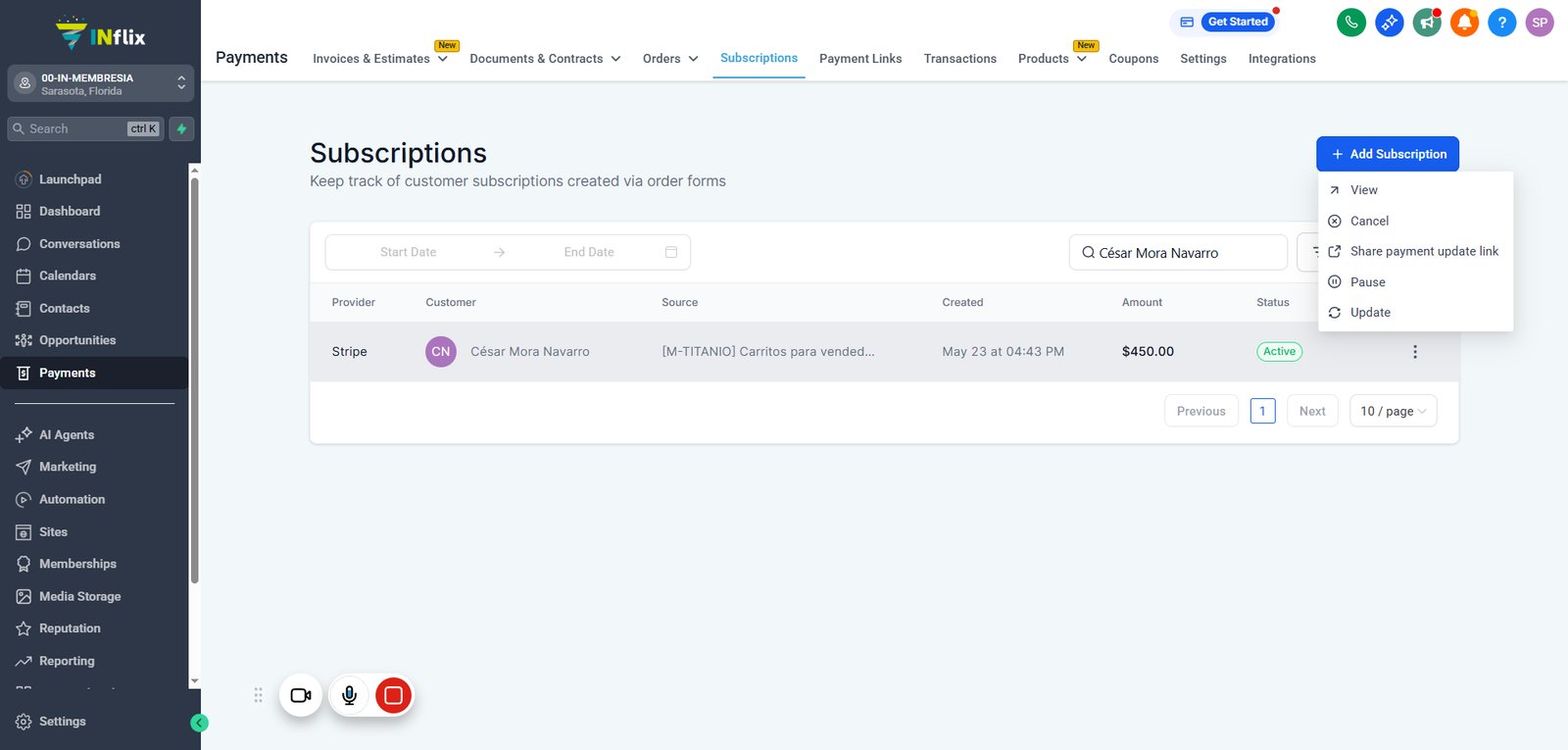This screenshot has height=750, width=1568.
Task: Open the orange notifications bell
Action: 1464,22
